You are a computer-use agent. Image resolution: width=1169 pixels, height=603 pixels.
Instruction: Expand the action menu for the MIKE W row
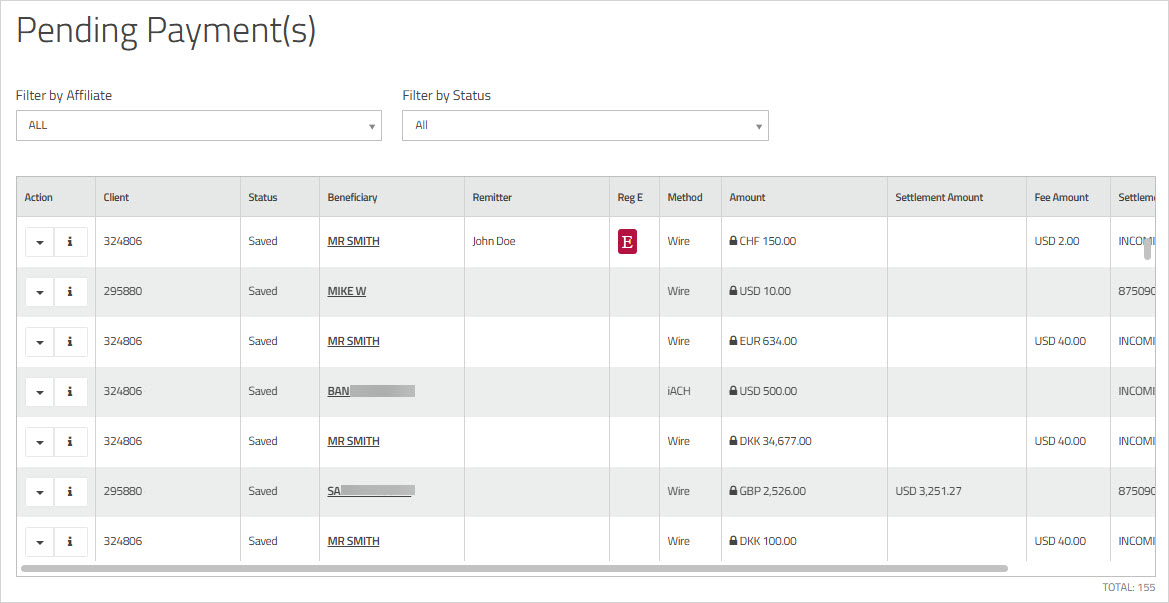pyautogui.click(x=40, y=291)
